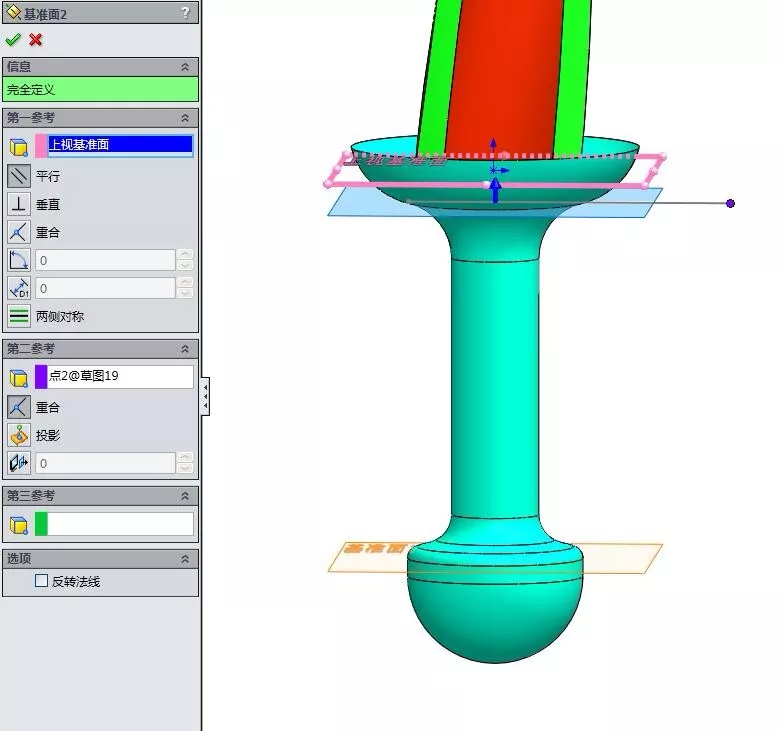Click the pink first reference color swatch

41,145
